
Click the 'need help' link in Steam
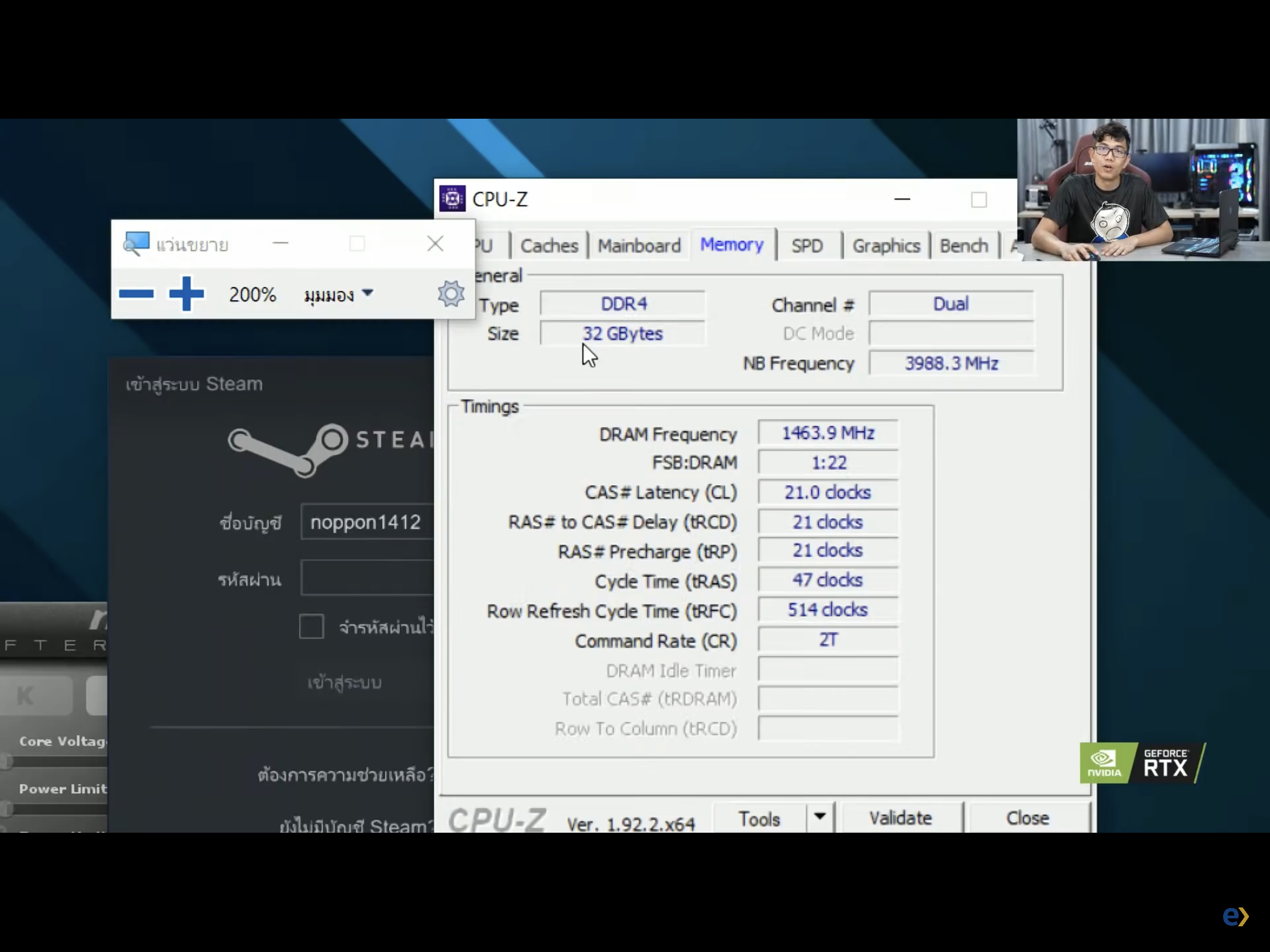pyautogui.click(x=345, y=774)
